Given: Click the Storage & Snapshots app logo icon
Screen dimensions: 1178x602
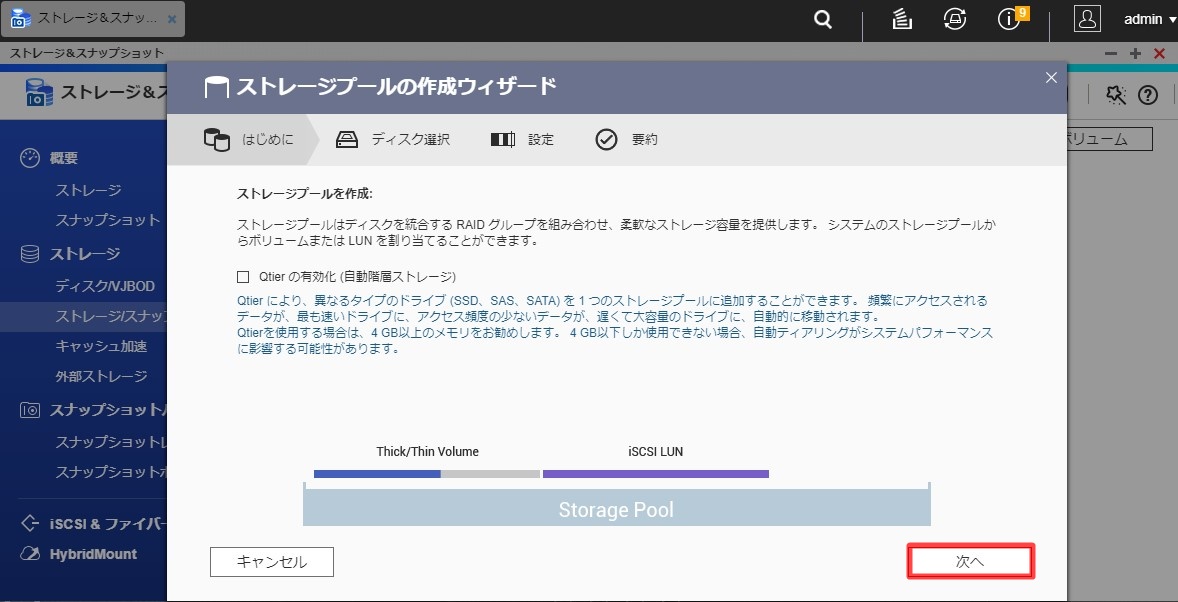Looking at the screenshot, I should click(39, 92).
